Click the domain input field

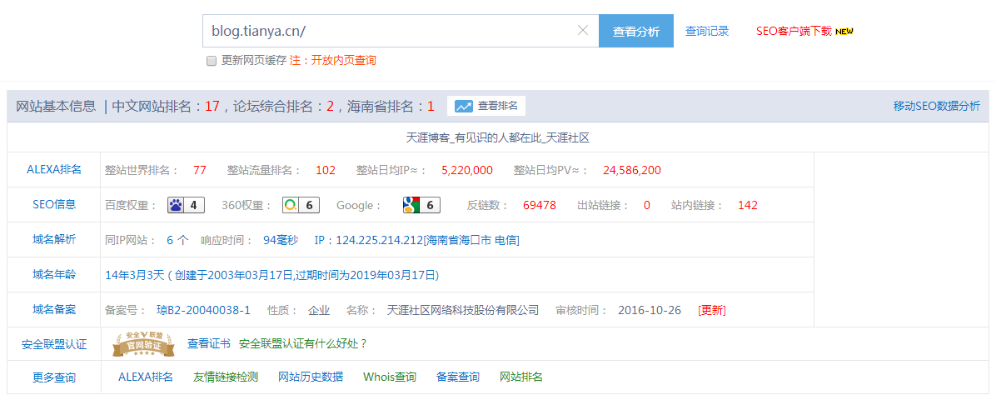tap(390, 31)
